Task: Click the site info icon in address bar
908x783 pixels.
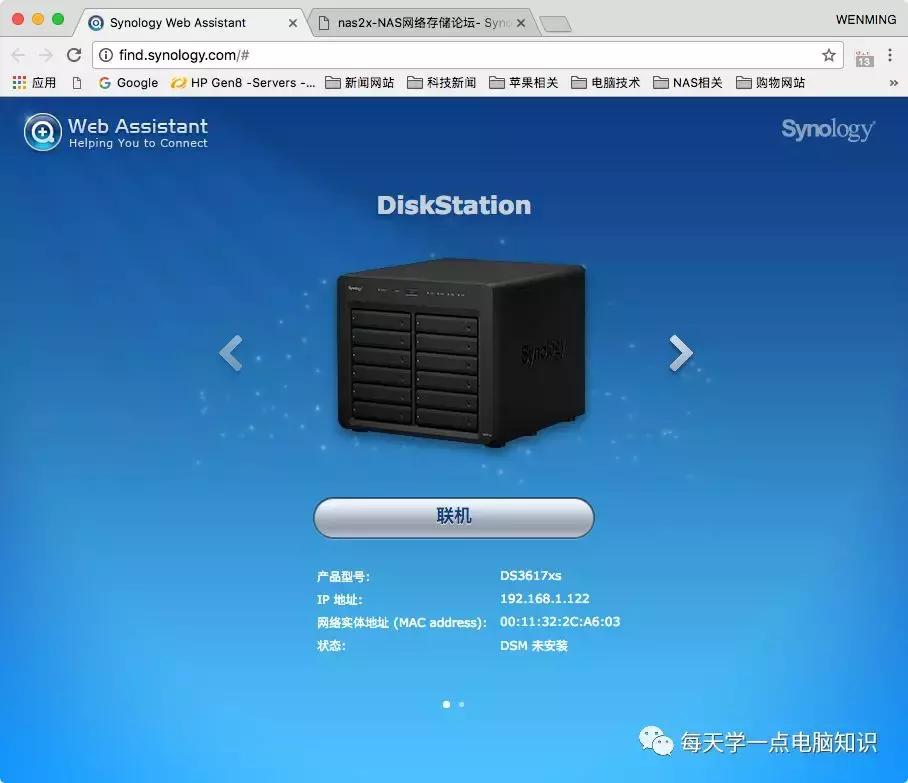Action: click(106, 56)
